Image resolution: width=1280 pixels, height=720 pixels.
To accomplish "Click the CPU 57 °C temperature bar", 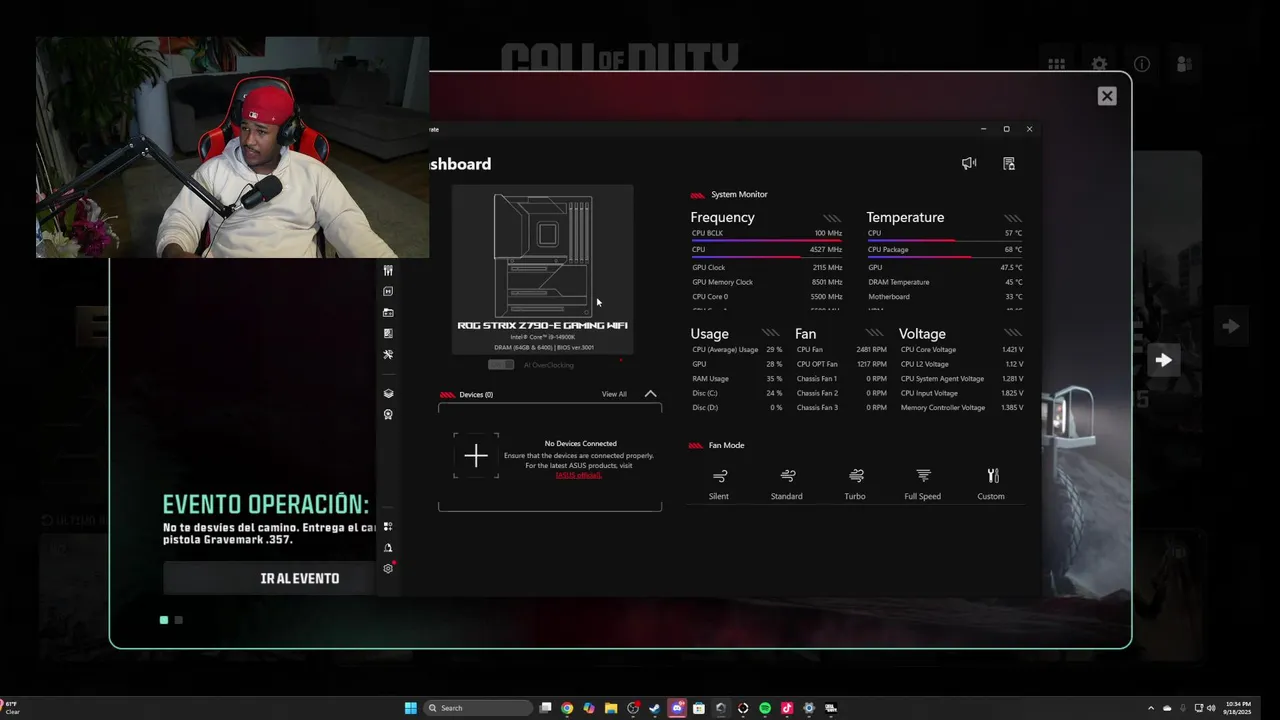I will click(x=945, y=240).
